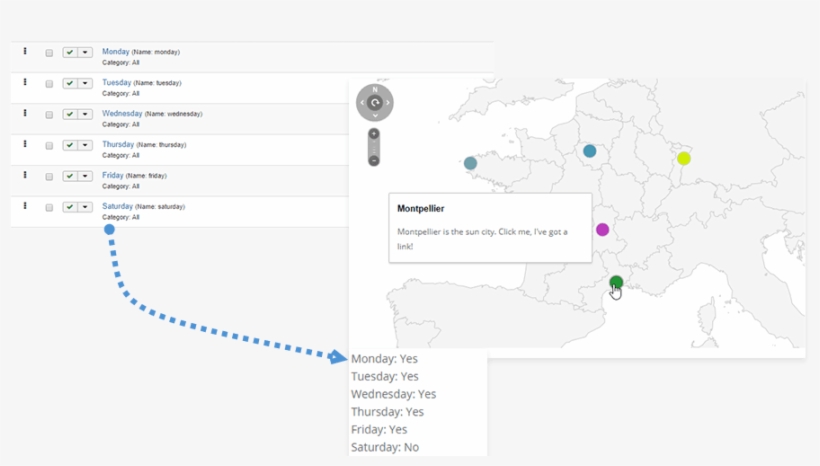This screenshot has width=820, height=466.
Task: Click the green Montpellier map marker
Action: (x=616, y=282)
